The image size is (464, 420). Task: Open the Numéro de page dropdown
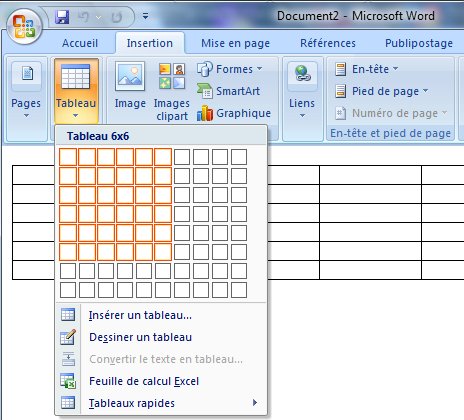(390, 113)
